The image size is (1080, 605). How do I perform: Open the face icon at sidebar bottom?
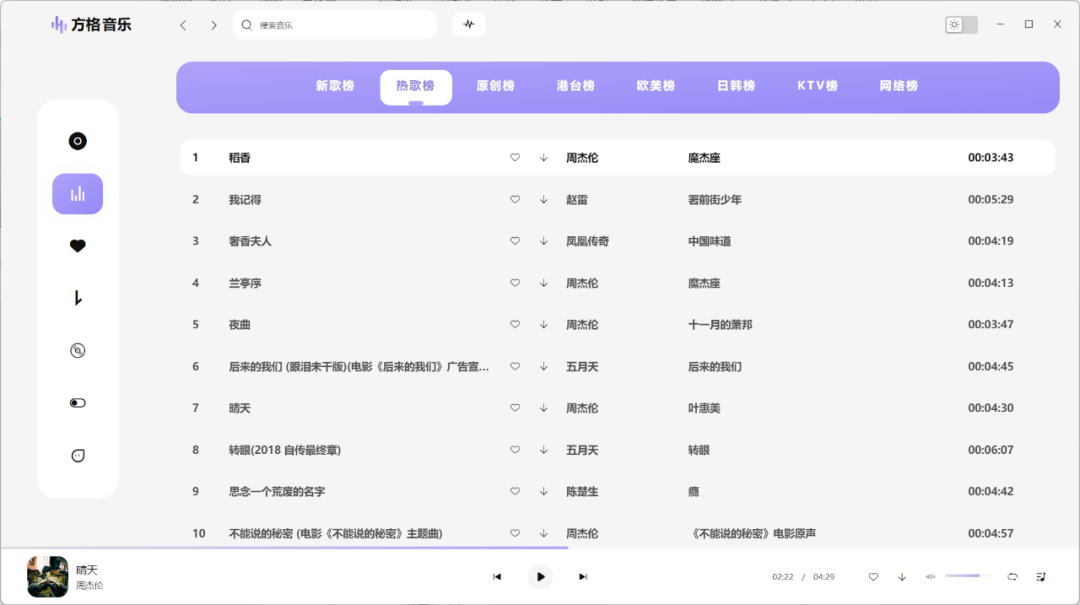coord(78,456)
